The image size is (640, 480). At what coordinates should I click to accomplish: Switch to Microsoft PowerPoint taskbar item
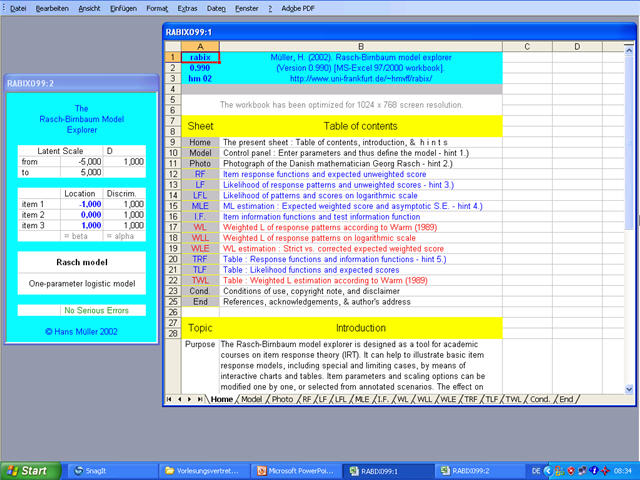coord(296,470)
